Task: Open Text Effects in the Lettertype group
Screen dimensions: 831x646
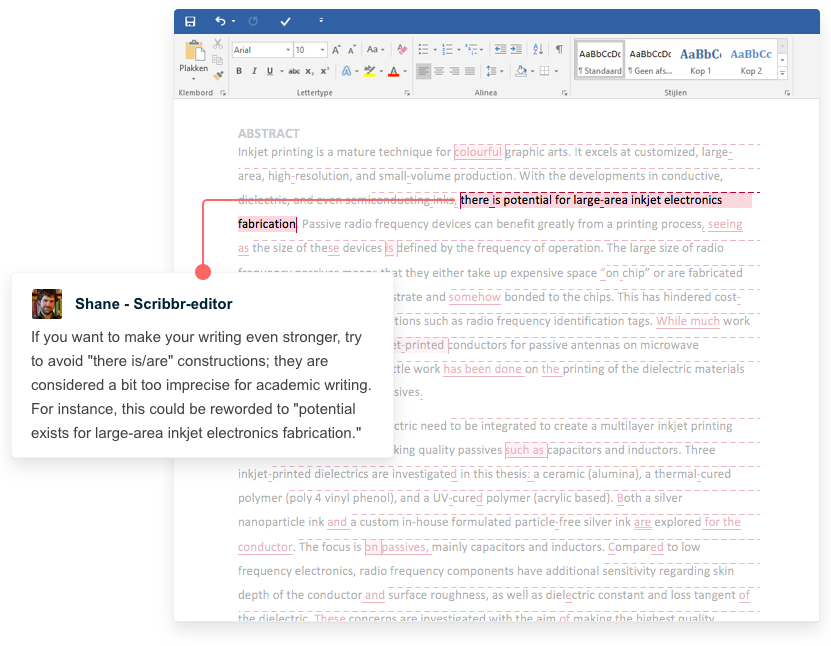Action: [345, 71]
